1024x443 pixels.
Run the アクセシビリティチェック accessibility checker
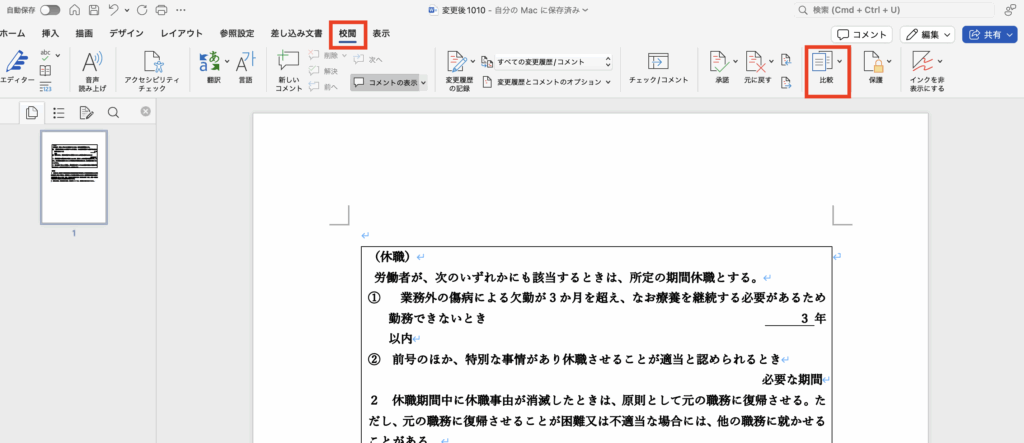tap(152, 63)
